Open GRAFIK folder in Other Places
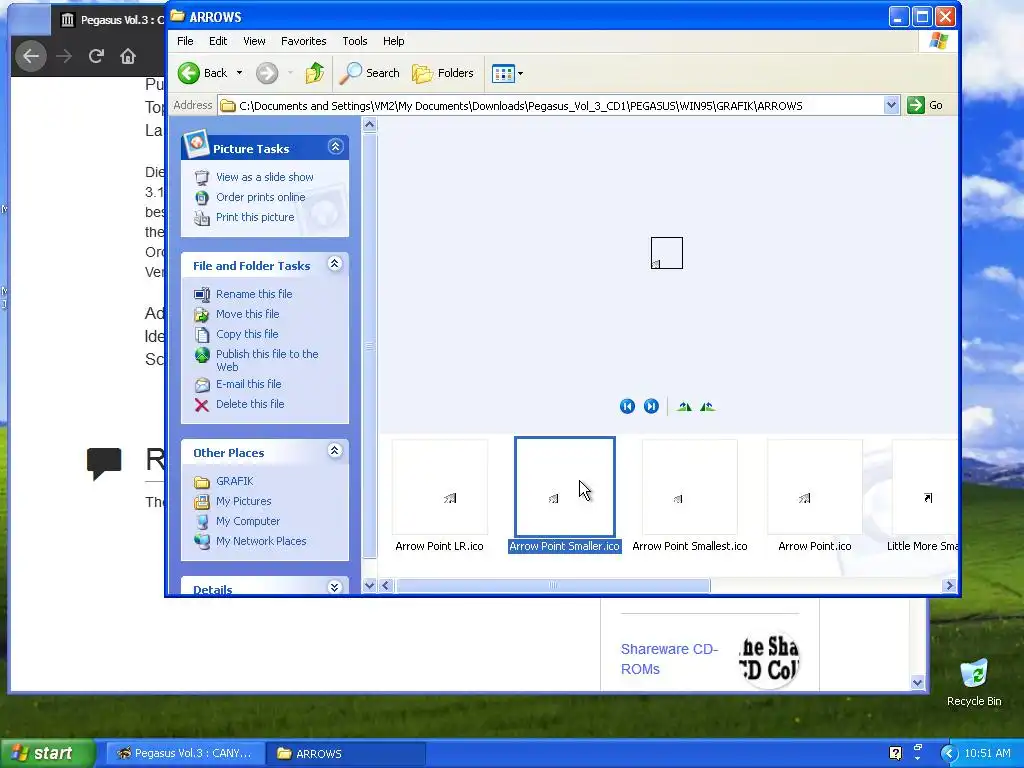Viewport: 1024px width, 768px height. coord(234,481)
